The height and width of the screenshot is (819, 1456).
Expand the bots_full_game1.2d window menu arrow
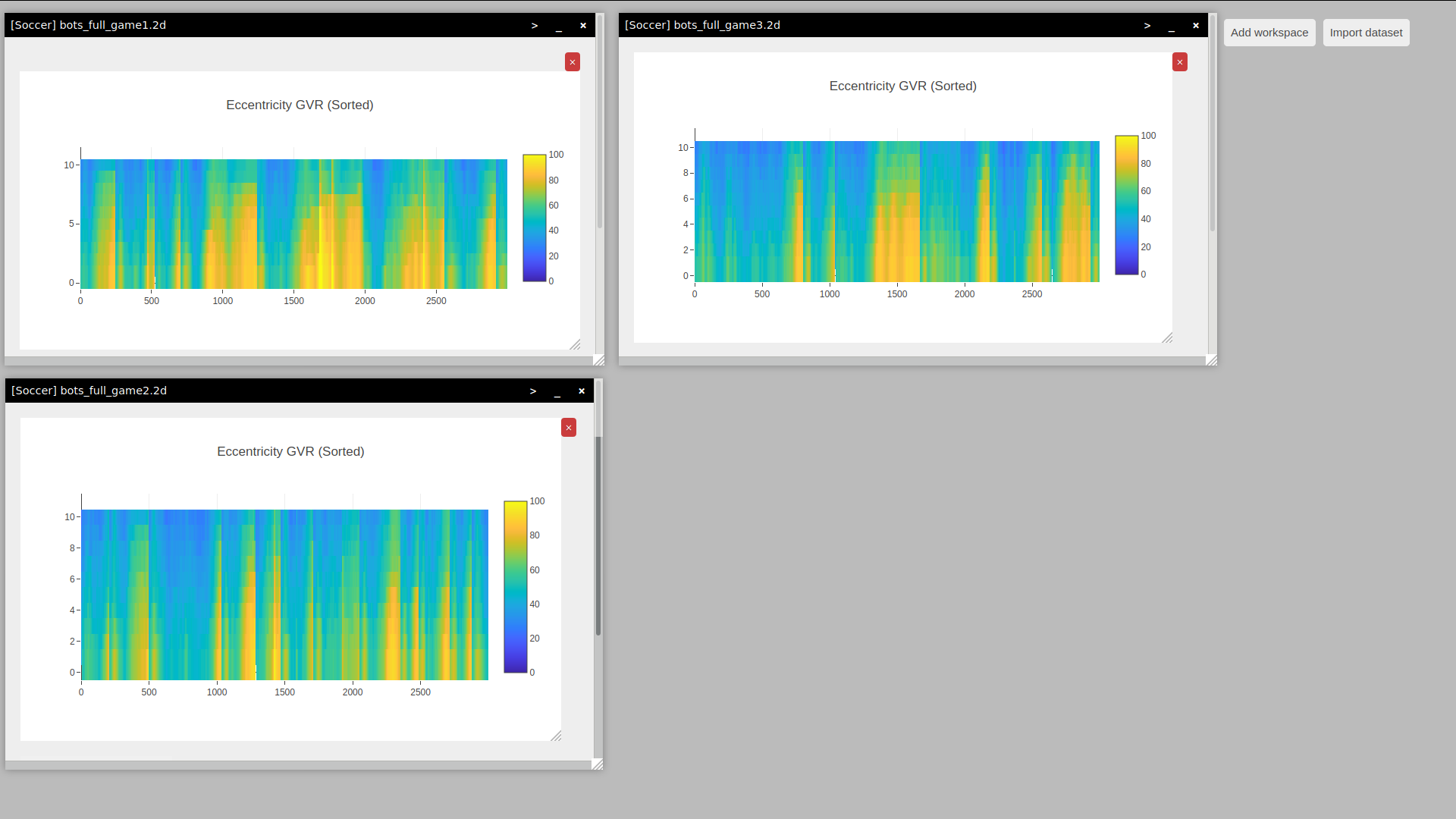pos(535,26)
